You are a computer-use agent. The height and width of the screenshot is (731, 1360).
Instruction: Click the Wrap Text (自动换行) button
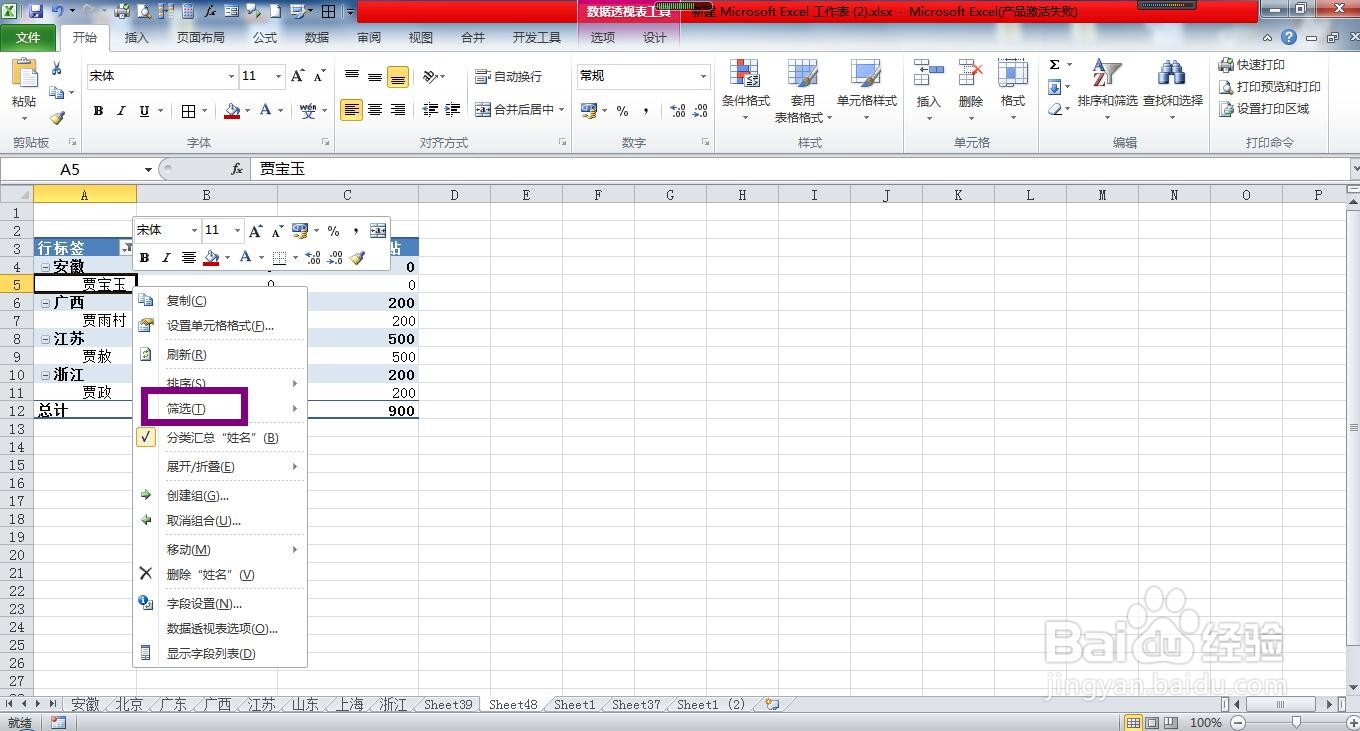point(508,76)
